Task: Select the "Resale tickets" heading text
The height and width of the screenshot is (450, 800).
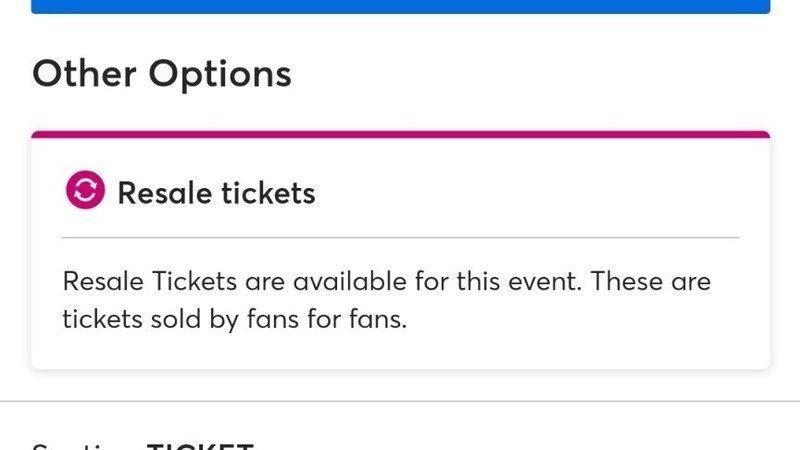Action: pos(216,192)
